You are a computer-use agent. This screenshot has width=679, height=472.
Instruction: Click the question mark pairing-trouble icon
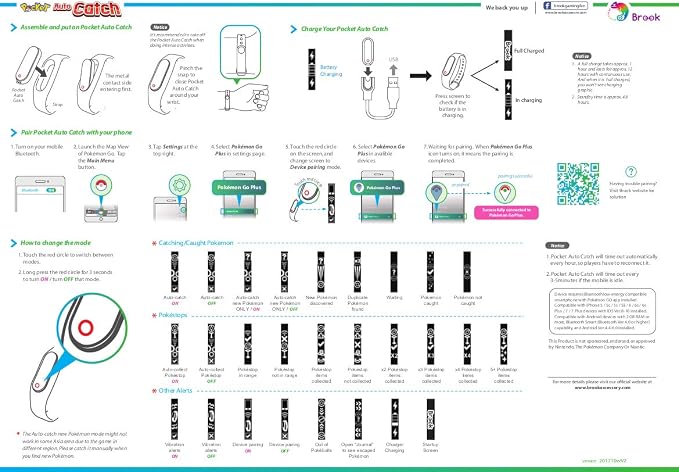click(631, 171)
